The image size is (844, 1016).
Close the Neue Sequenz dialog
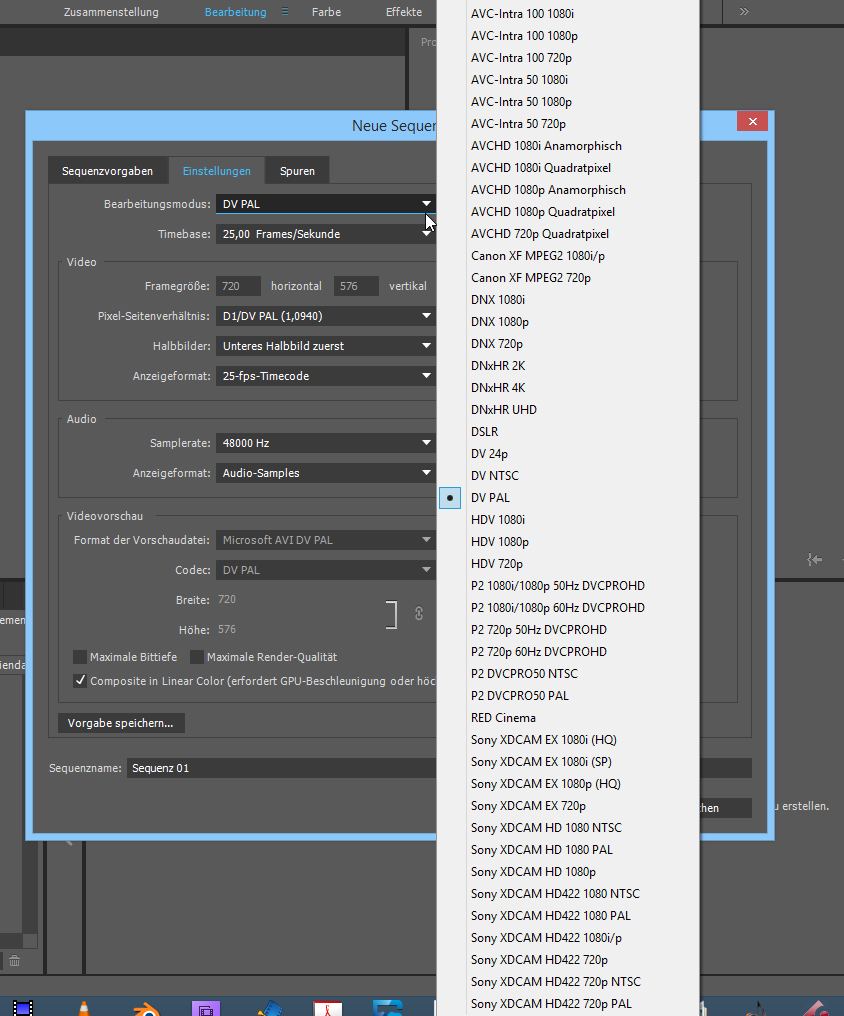pos(752,121)
